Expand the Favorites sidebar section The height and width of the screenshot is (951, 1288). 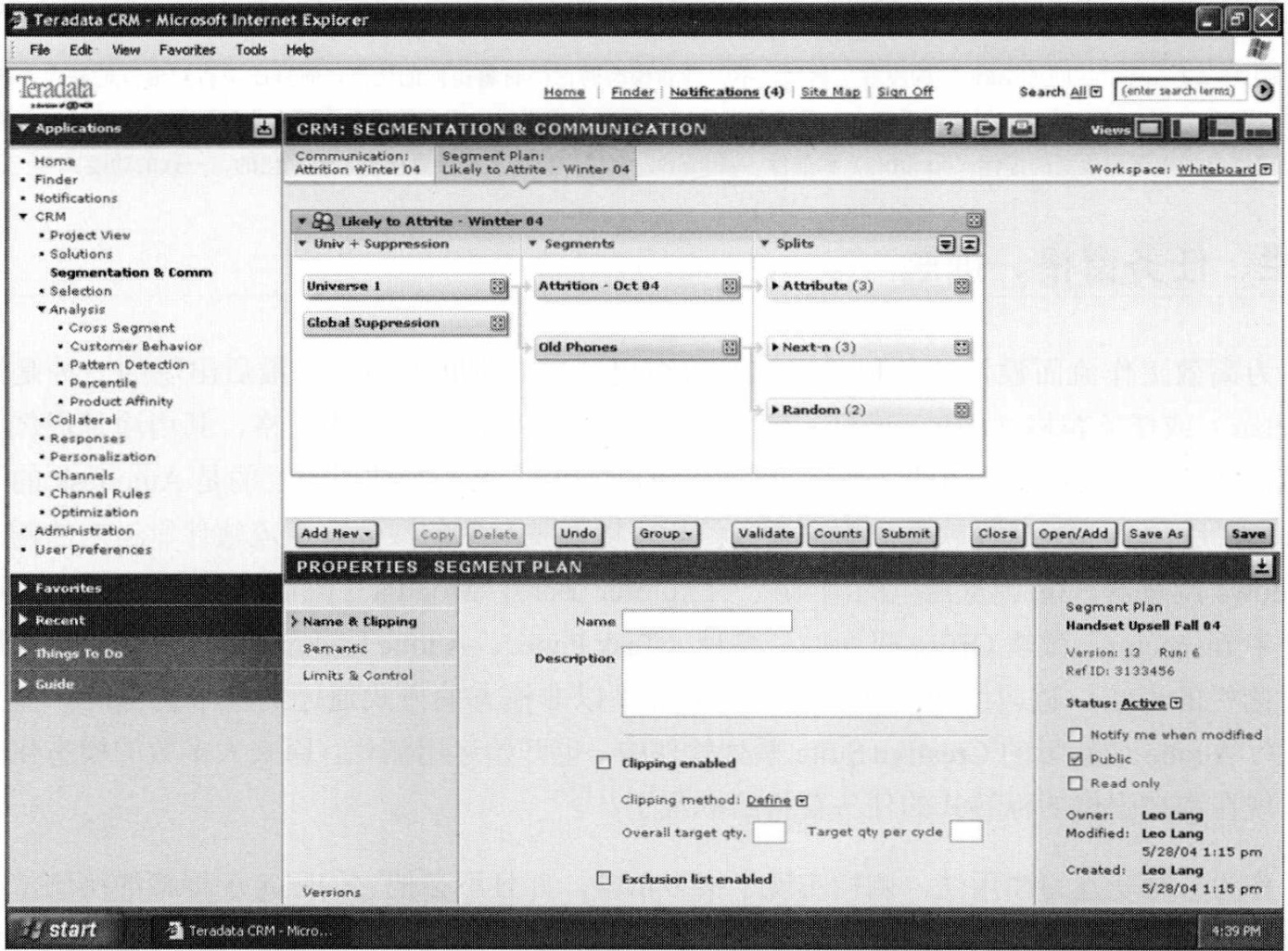pos(22,588)
